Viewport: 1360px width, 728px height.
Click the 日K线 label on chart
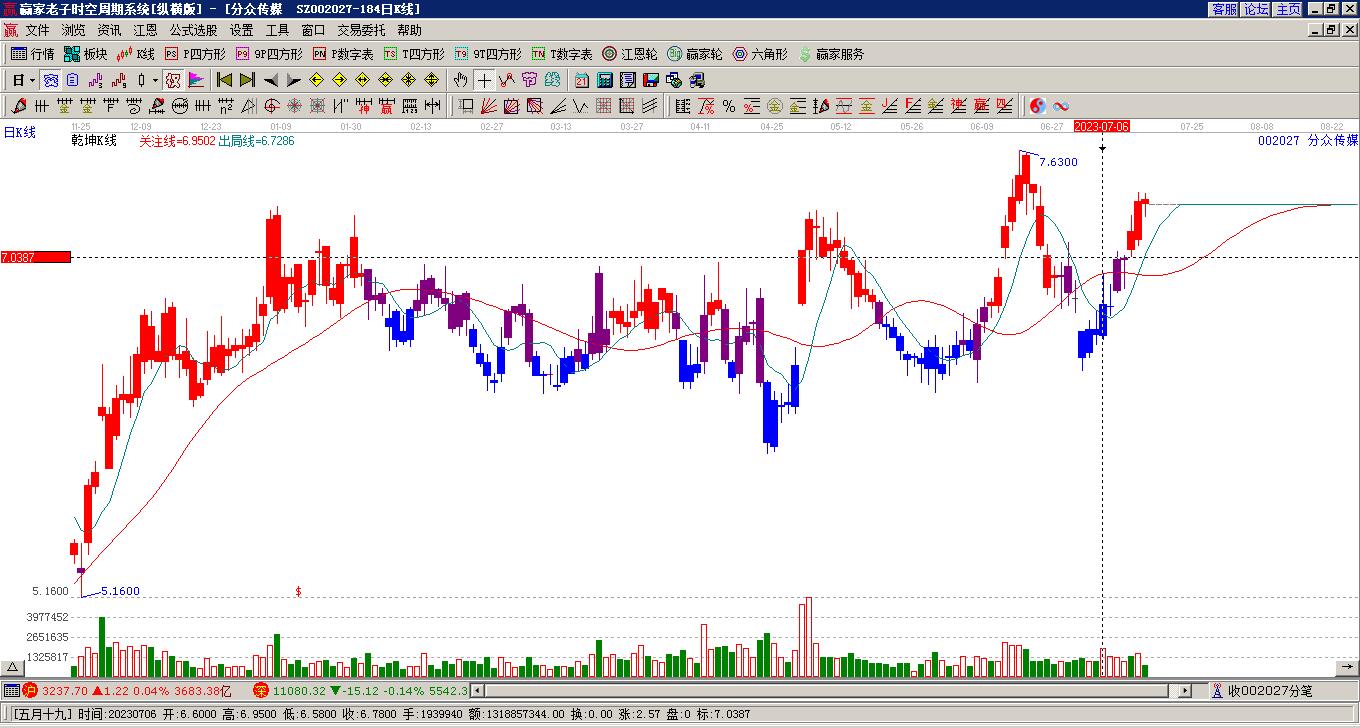20,132
